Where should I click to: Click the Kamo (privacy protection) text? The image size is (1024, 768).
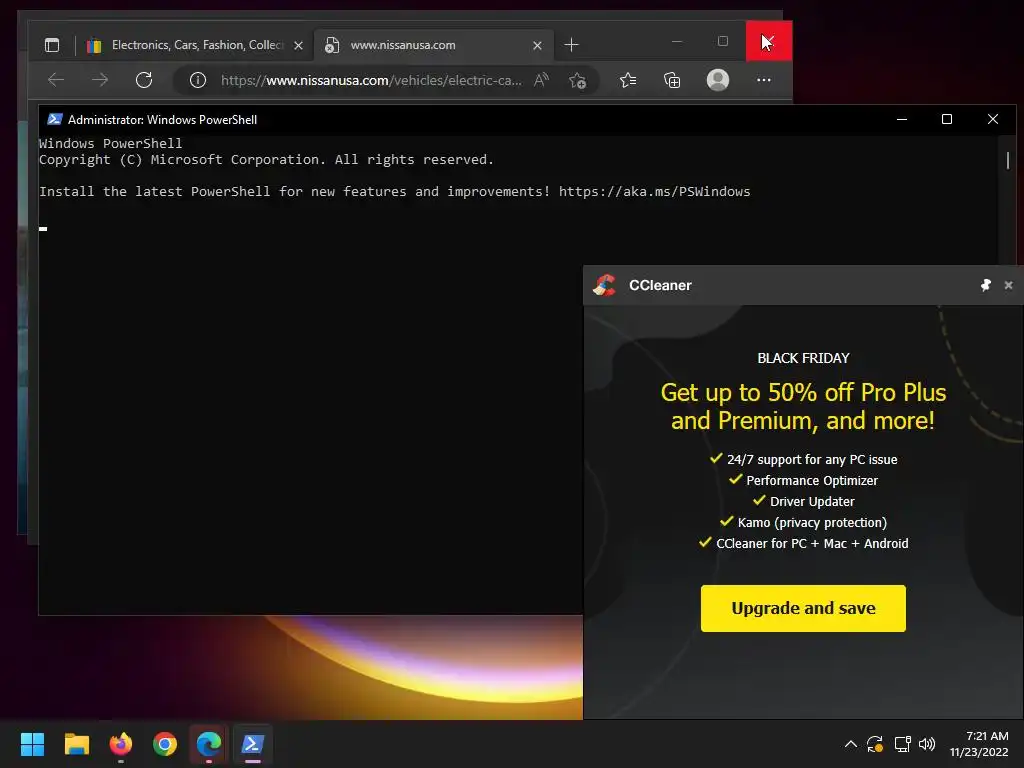[x=812, y=522]
